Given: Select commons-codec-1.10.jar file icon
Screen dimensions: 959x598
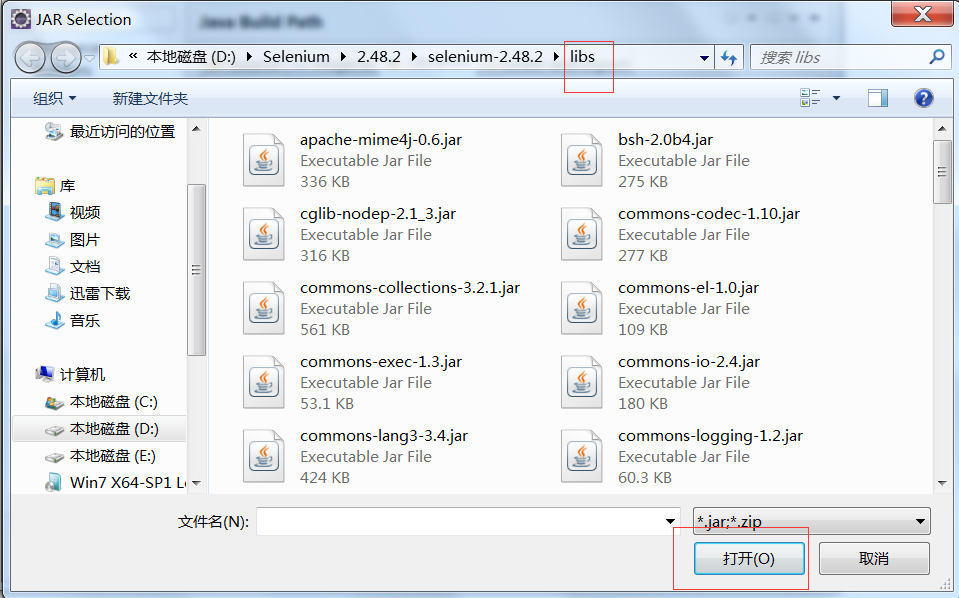Looking at the screenshot, I should point(582,234).
